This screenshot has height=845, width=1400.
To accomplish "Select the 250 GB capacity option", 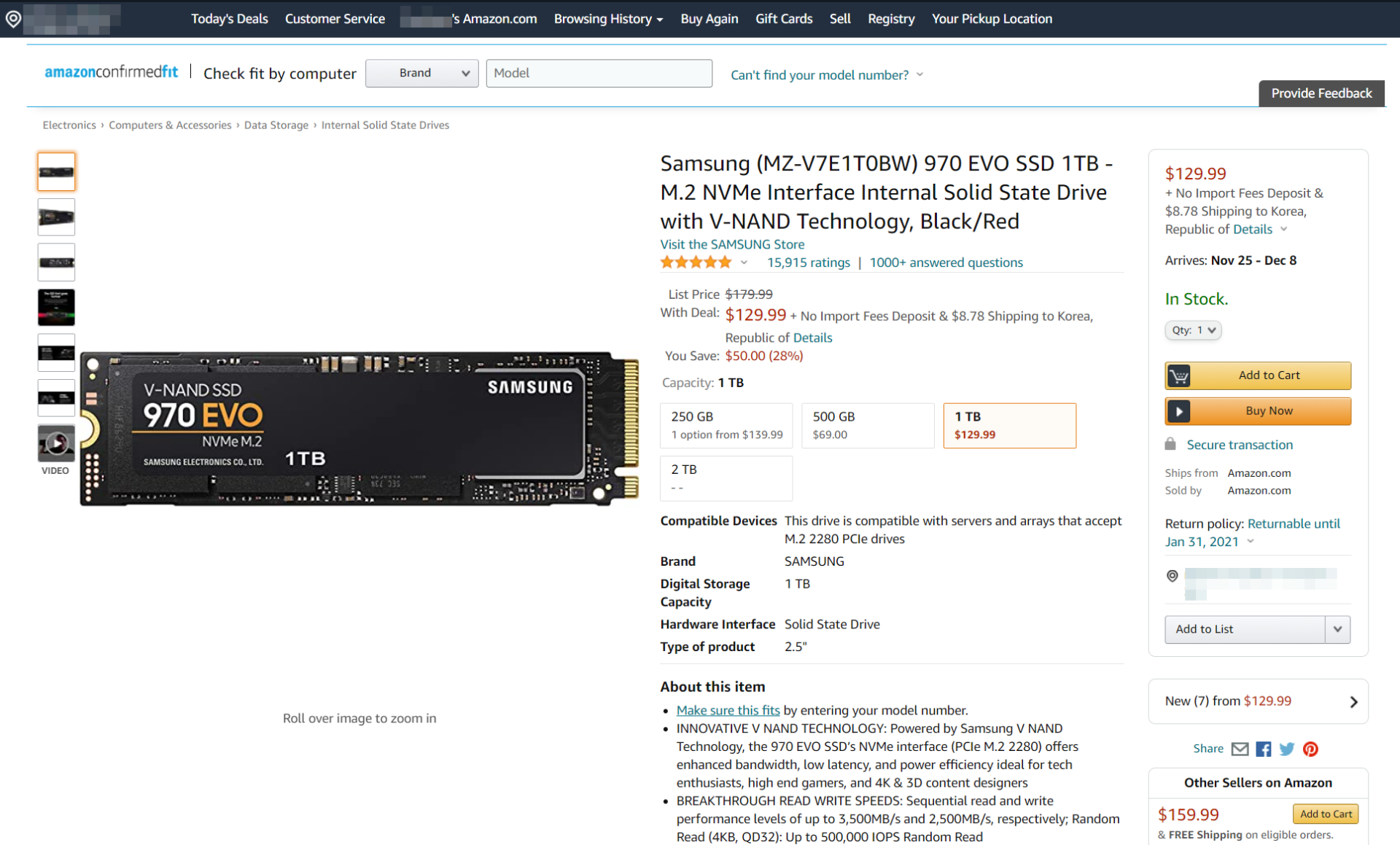I will click(726, 425).
